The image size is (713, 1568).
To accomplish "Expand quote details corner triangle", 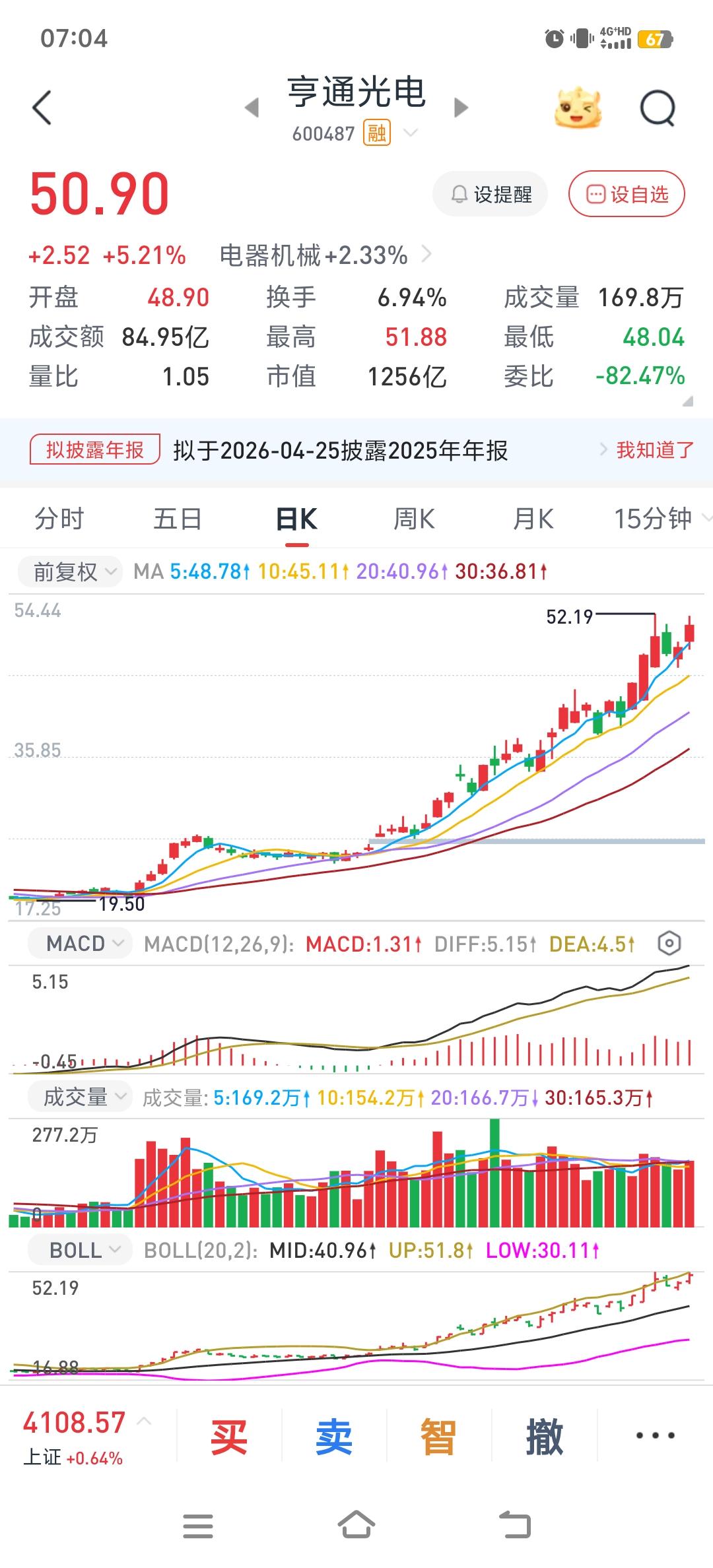I will point(687,401).
